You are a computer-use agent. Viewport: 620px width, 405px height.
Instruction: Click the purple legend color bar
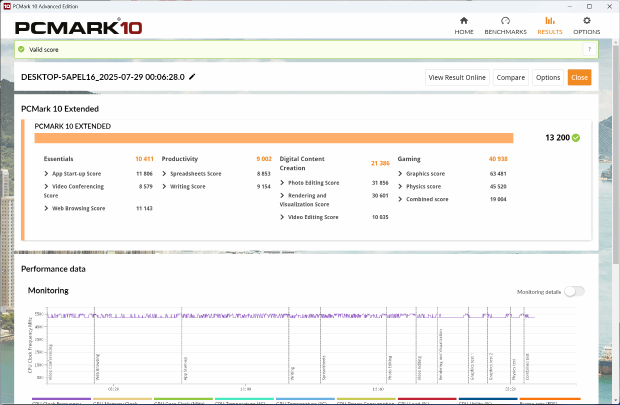61,399
